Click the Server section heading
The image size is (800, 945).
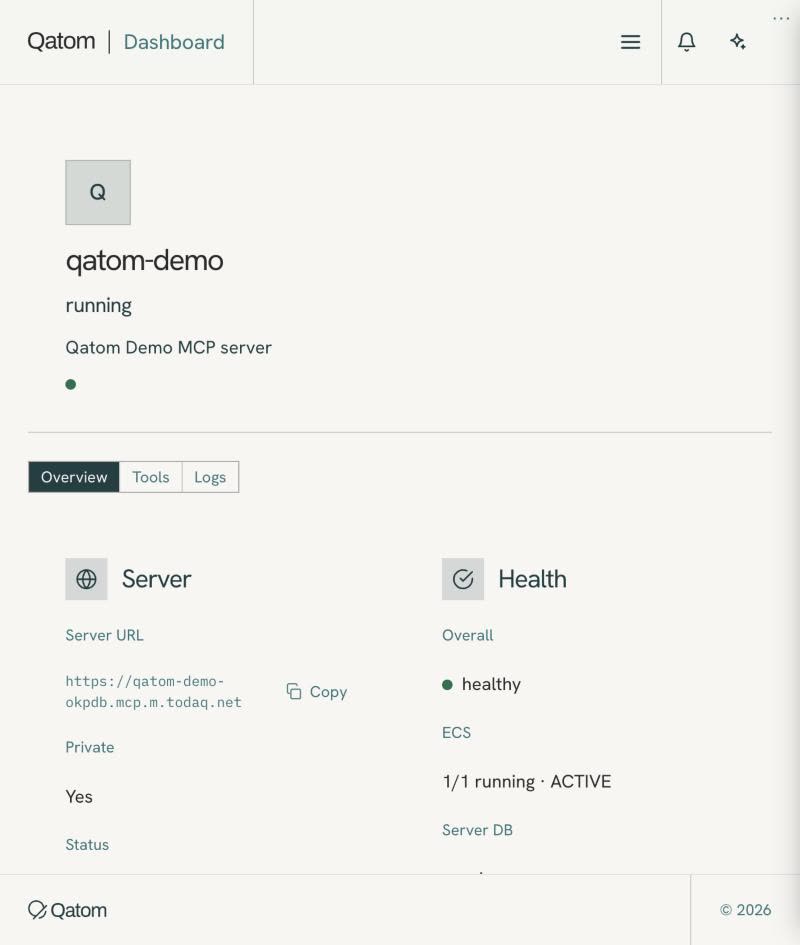[156, 579]
